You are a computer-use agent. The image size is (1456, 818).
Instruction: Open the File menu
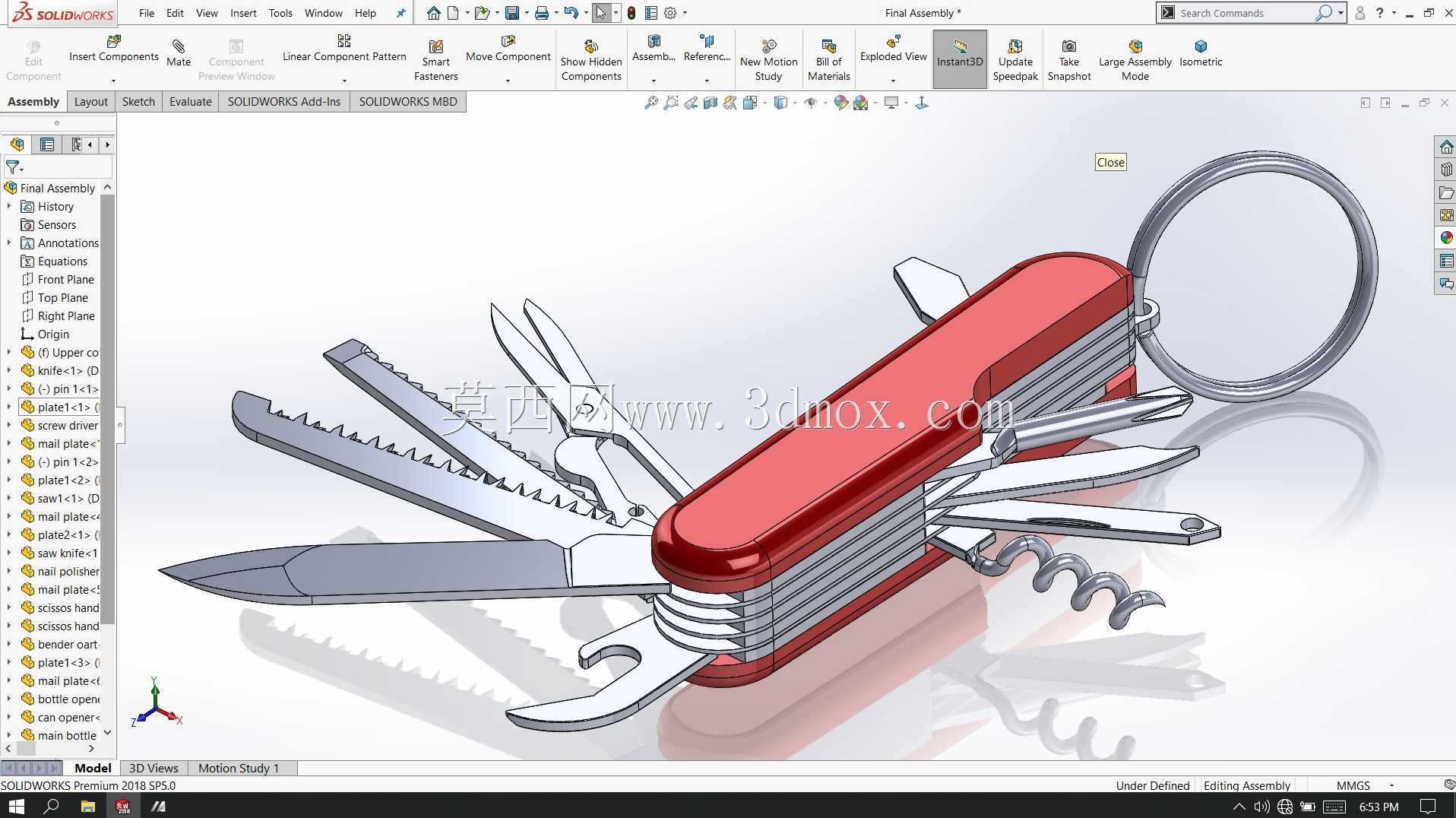tap(147, 13)
